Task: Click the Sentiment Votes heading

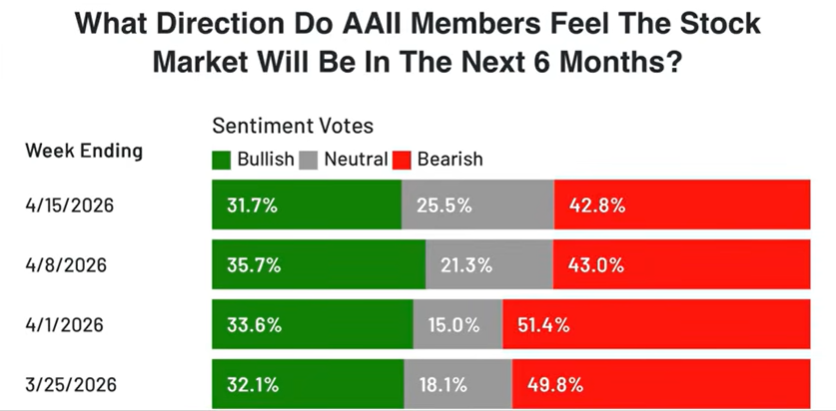Action: [x=292, y=127]
